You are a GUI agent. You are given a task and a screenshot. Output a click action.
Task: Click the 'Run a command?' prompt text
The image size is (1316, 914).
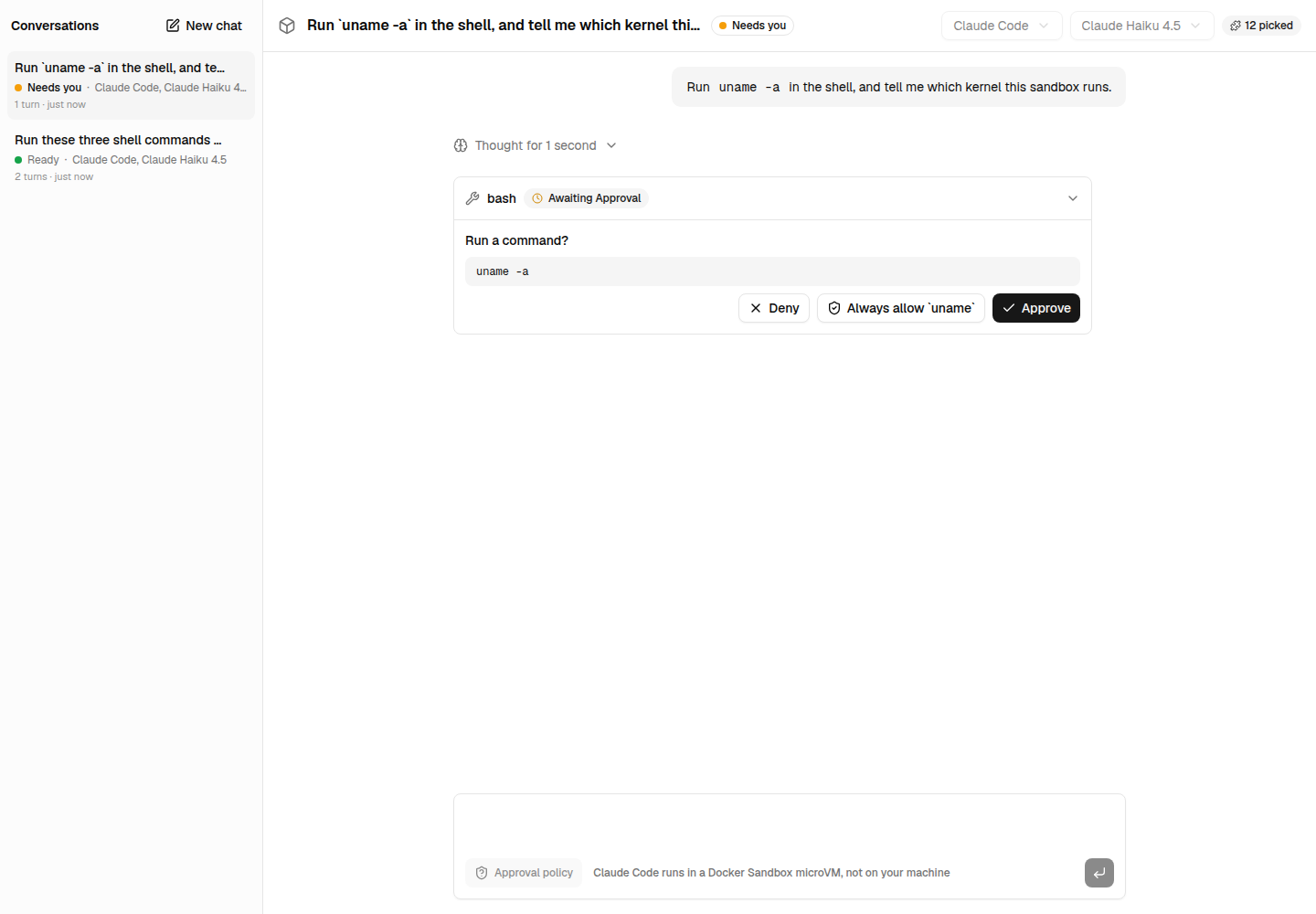coord(516,240)
